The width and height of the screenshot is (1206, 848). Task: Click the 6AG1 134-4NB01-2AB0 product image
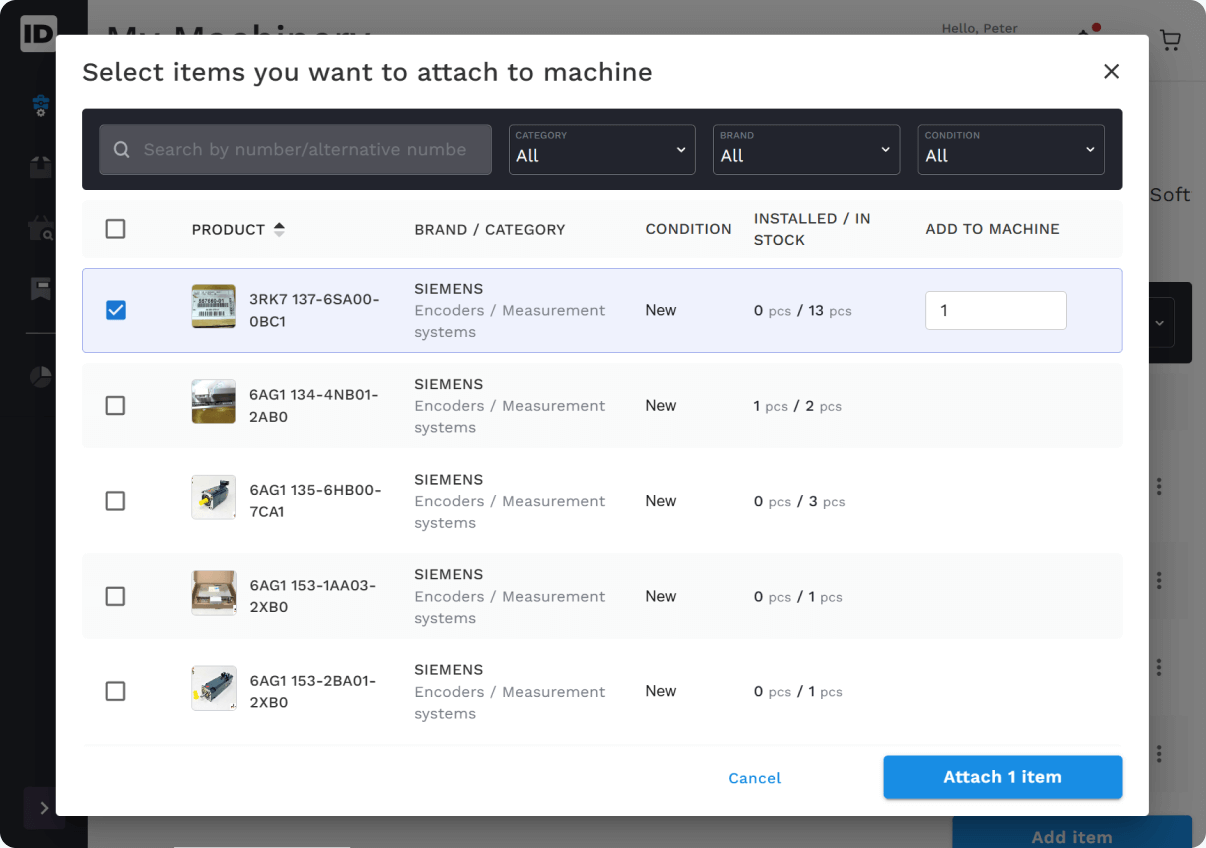point(214,402)
